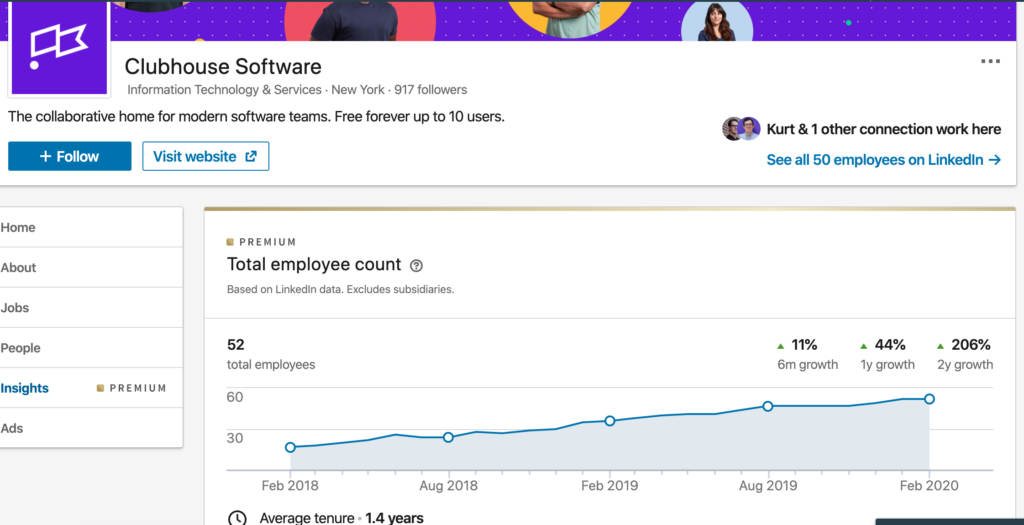Switch to the People tab
Screen dimensions: 1024x525
(x=21, y=348)
